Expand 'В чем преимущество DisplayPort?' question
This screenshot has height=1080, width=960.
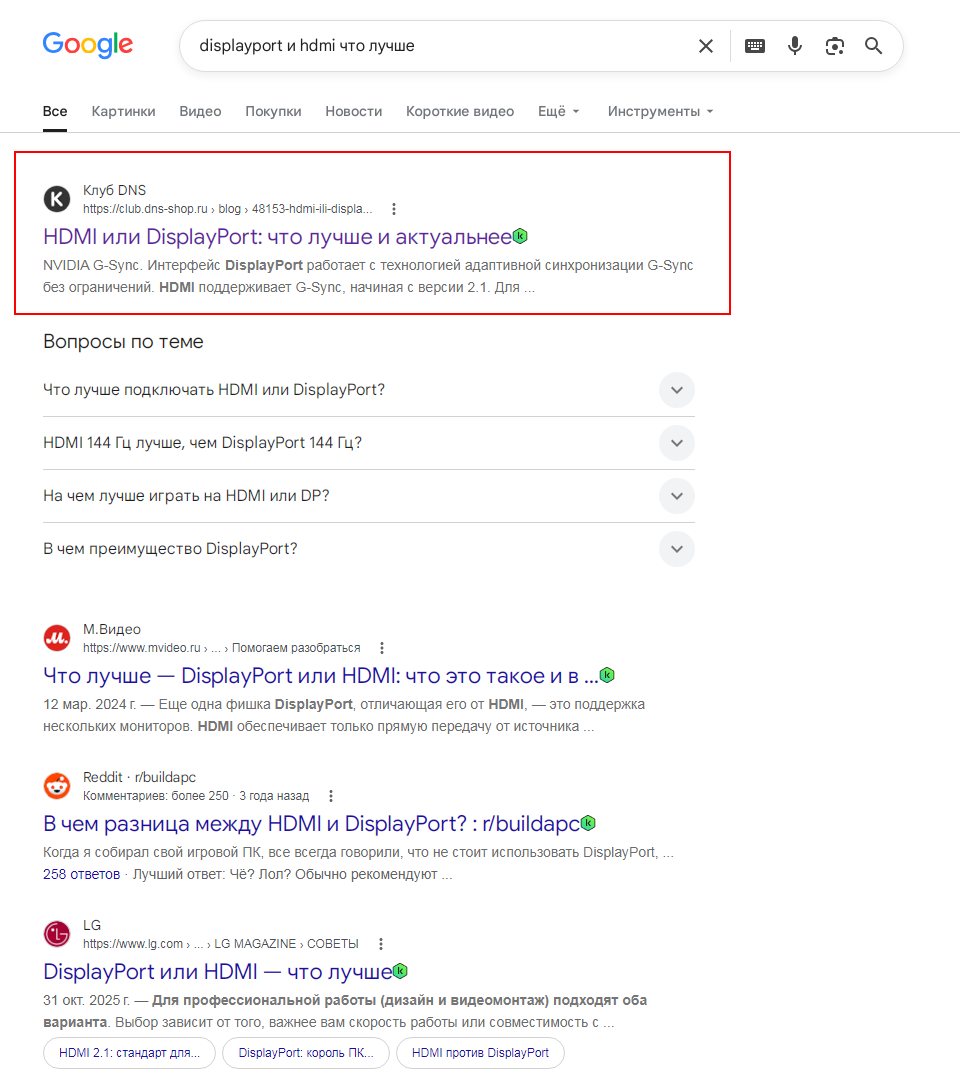click(x=368, y=549)
